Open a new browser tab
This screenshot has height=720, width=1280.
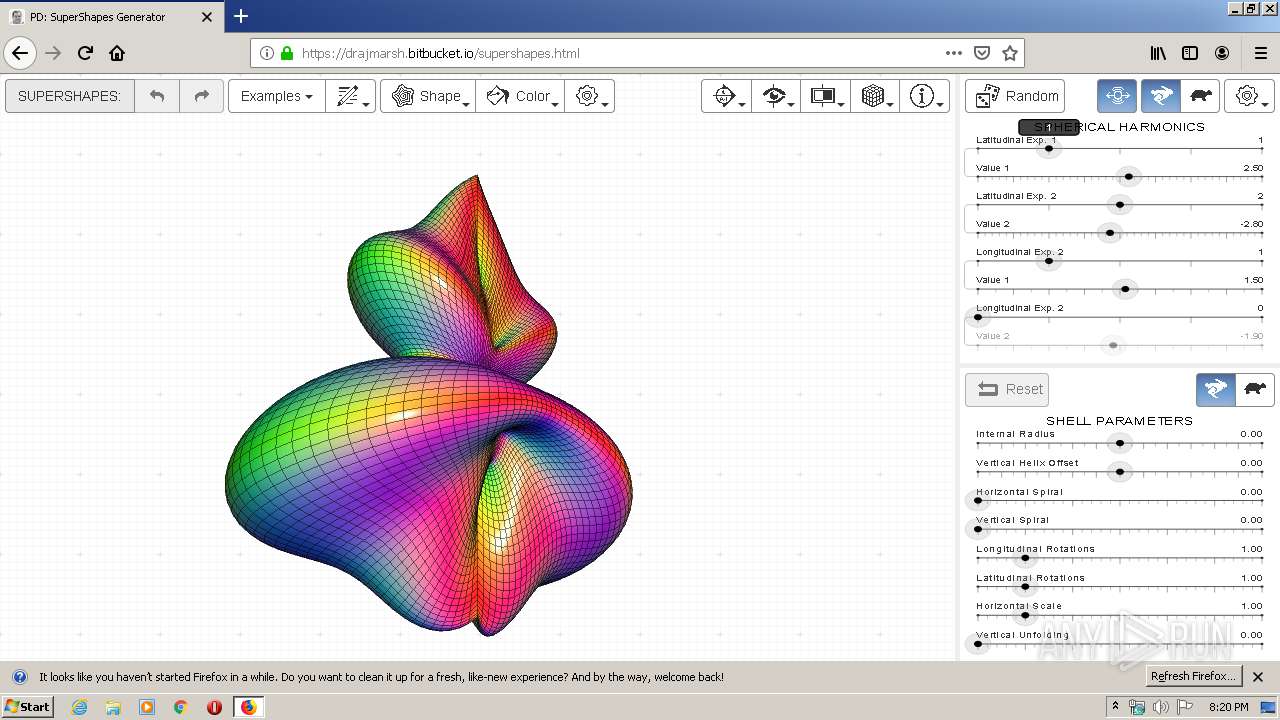click(241, 16)
